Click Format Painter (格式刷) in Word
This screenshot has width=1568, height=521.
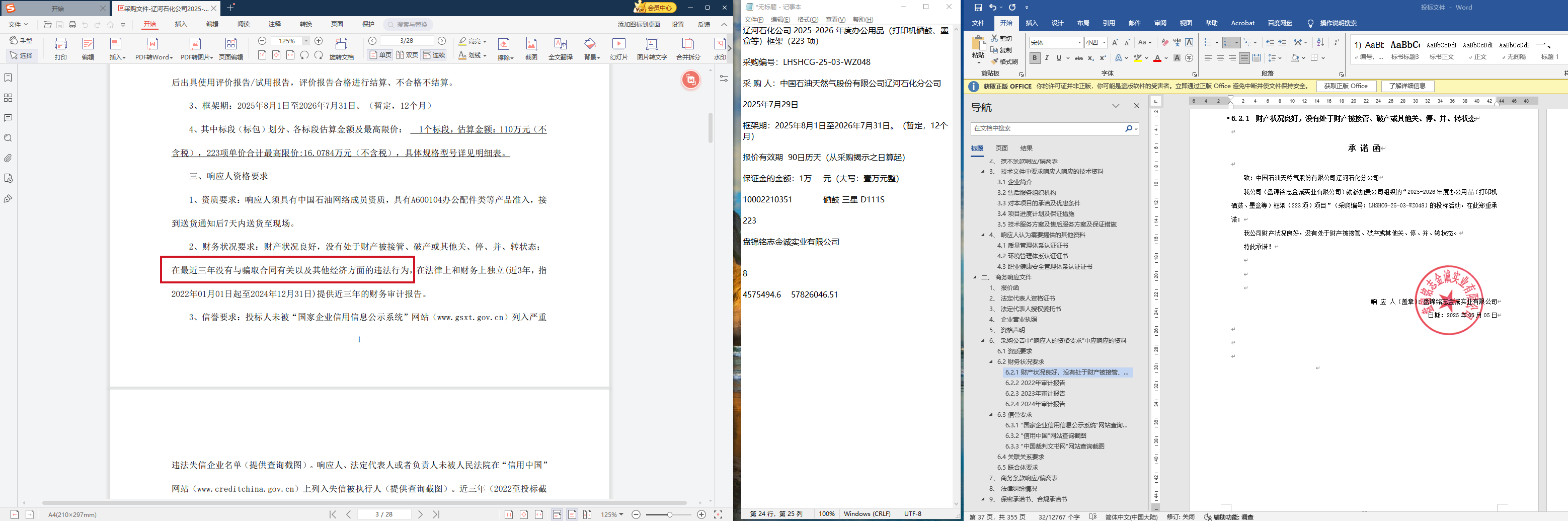[1005, 61]
